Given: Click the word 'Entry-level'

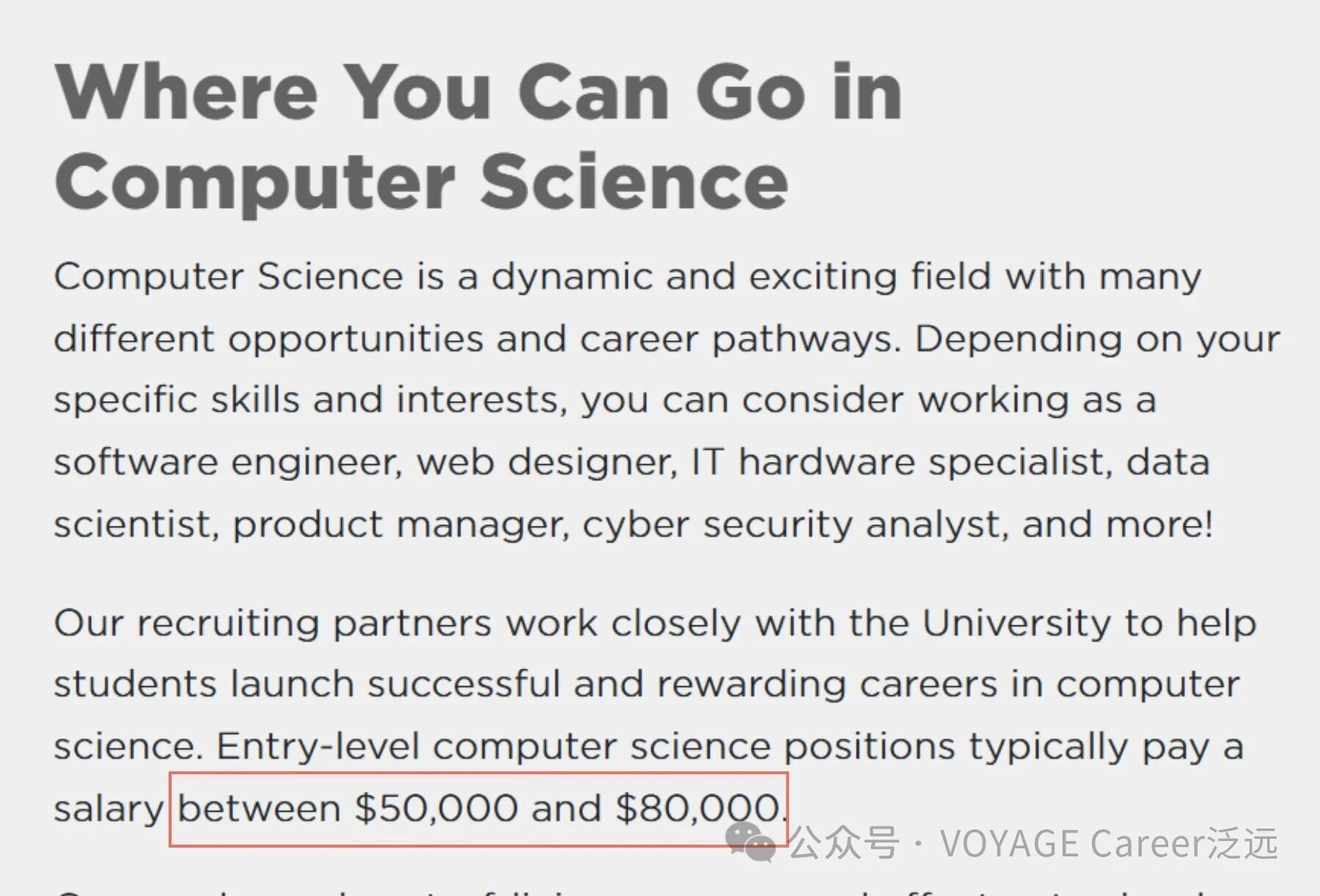Looking at the screenshot, I should tap(317, 747).
